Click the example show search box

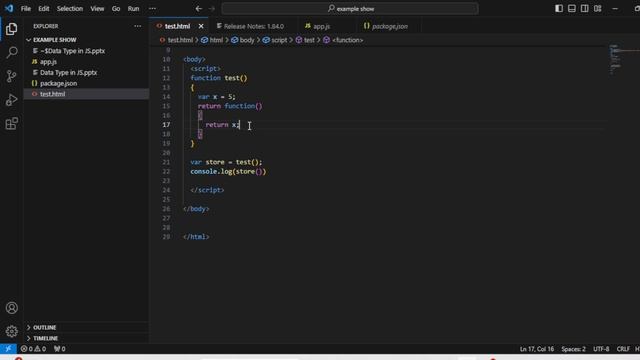click(x=350, y=8)
